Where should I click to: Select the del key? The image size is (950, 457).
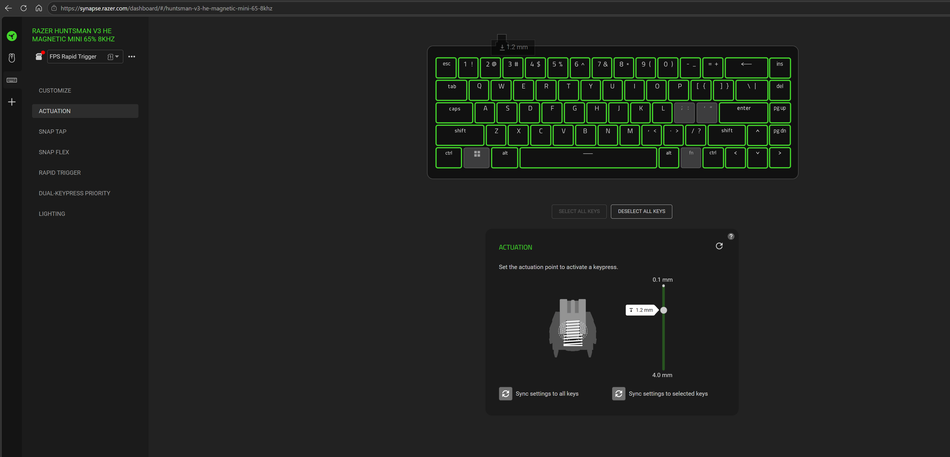[x=780, y=90]
